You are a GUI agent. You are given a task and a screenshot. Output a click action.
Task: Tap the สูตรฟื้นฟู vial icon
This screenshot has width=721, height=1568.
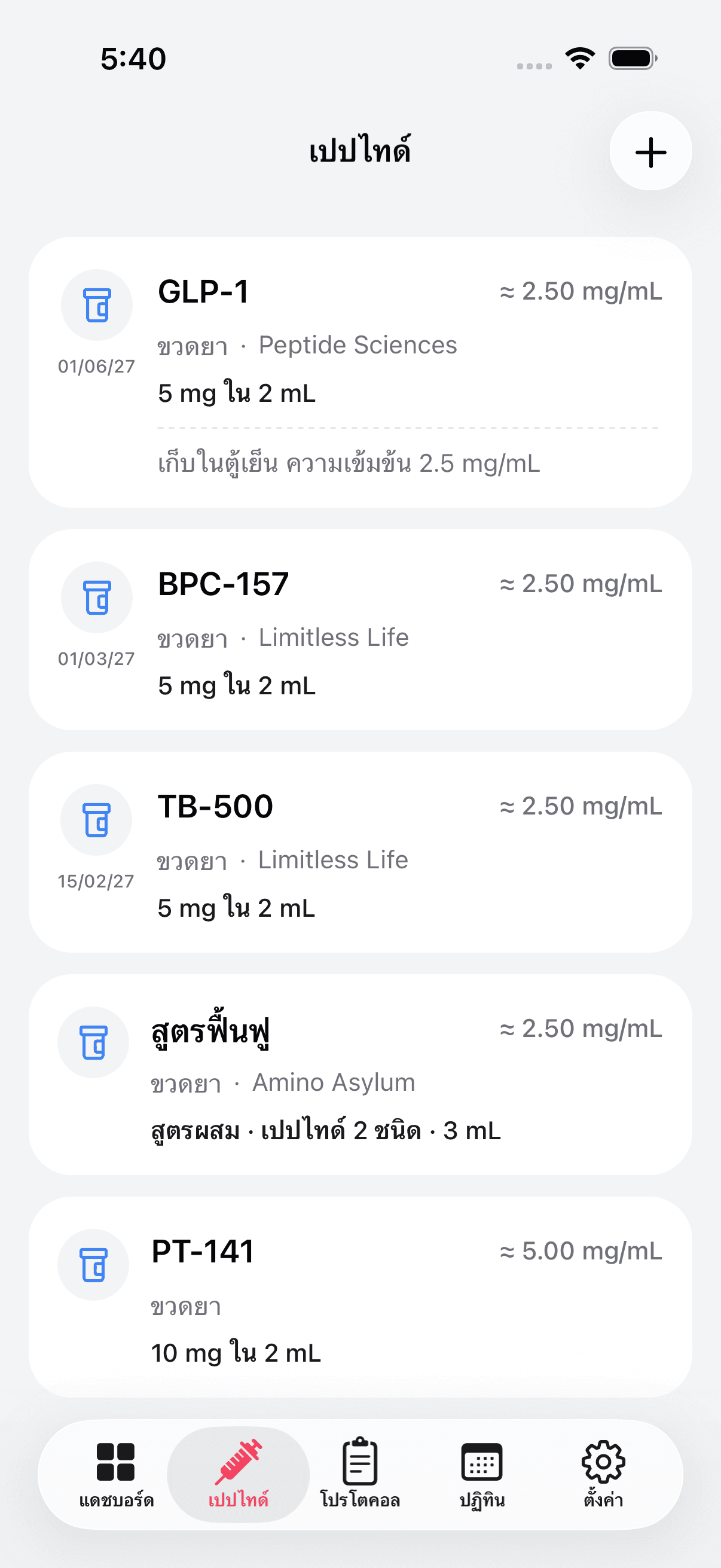pos(93,1042)
